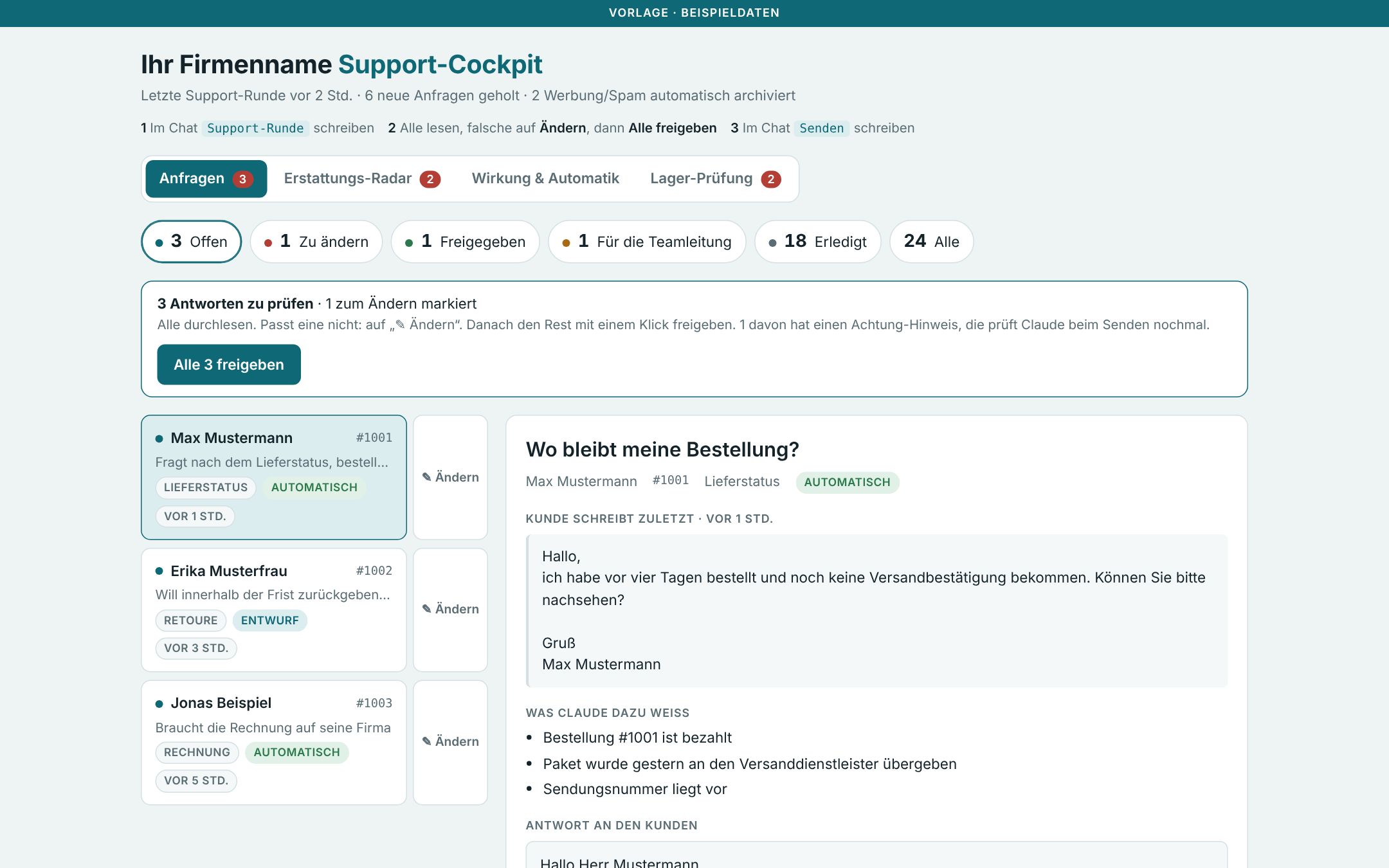The height and width of the screenshot is (868, 1389).
Task: Click Bestellung #1001 ist bezahlt line
Action: (x=637, y=737)
